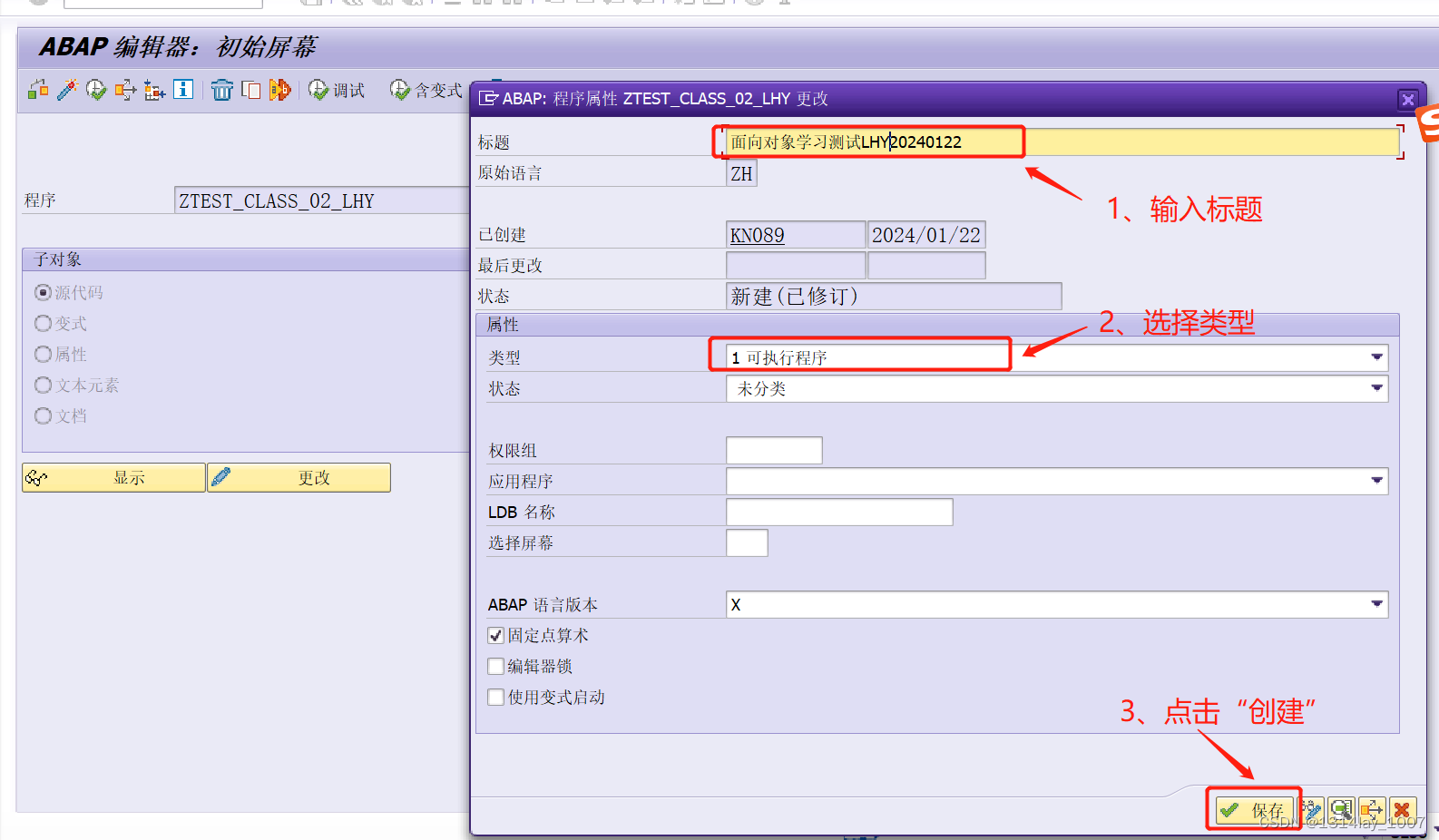Enable the 使用变式启动 checkbox
The image size is (1439, 840).
[x=495, y=697]
